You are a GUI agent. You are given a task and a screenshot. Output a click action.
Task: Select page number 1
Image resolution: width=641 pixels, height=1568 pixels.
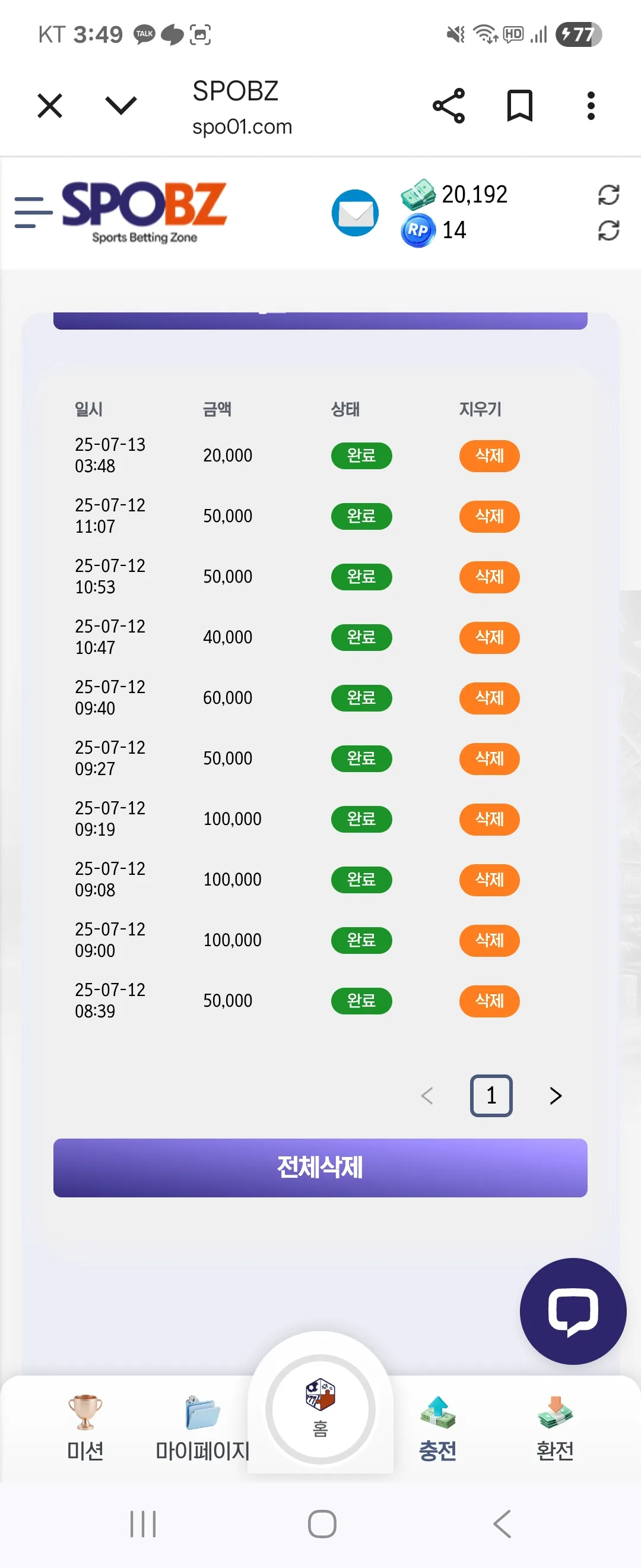(491, 1096)
